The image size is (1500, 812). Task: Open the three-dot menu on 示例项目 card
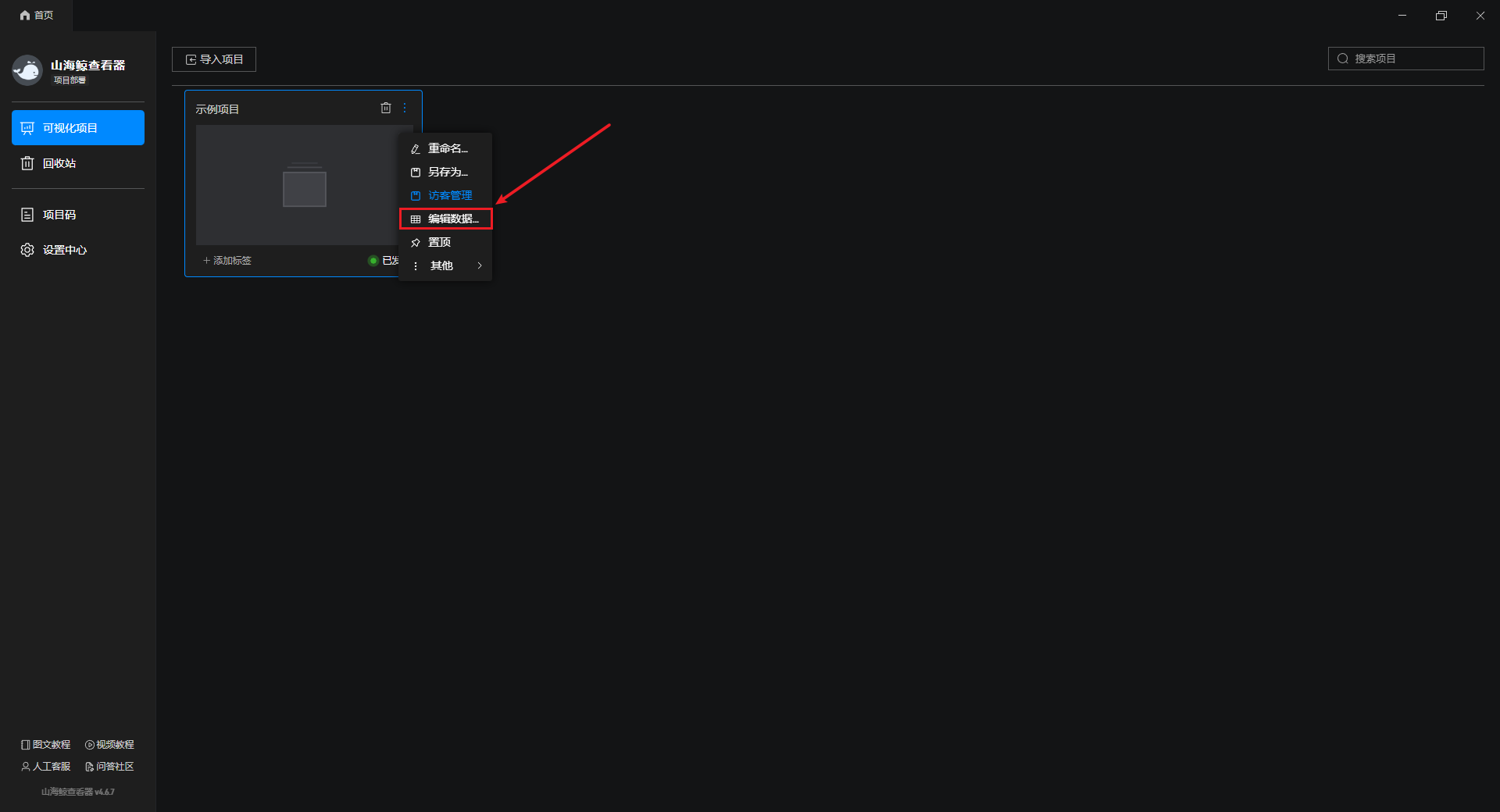(405, 108)
